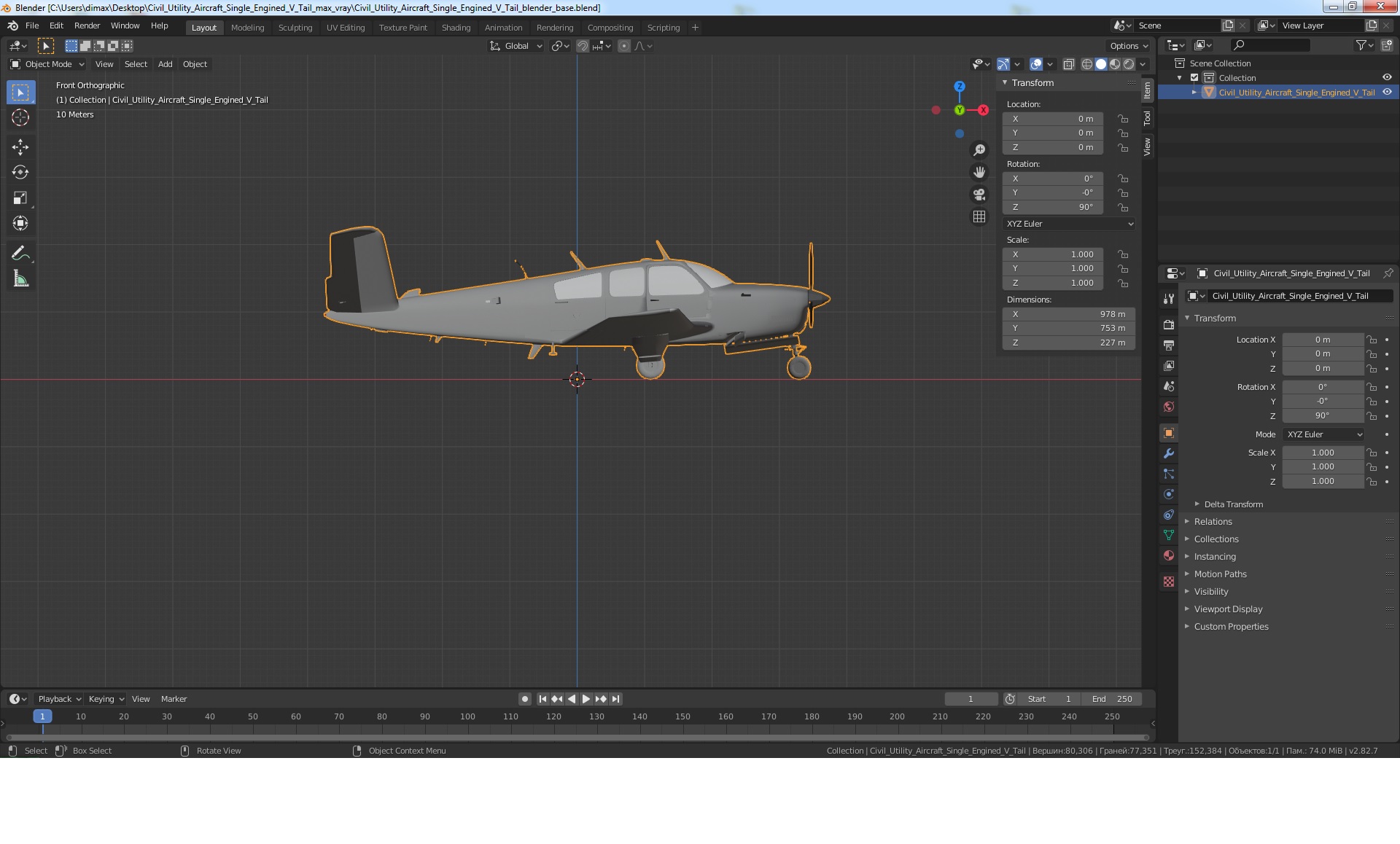
Task: Play the animation forward
Action: click(x=586, y=699)
